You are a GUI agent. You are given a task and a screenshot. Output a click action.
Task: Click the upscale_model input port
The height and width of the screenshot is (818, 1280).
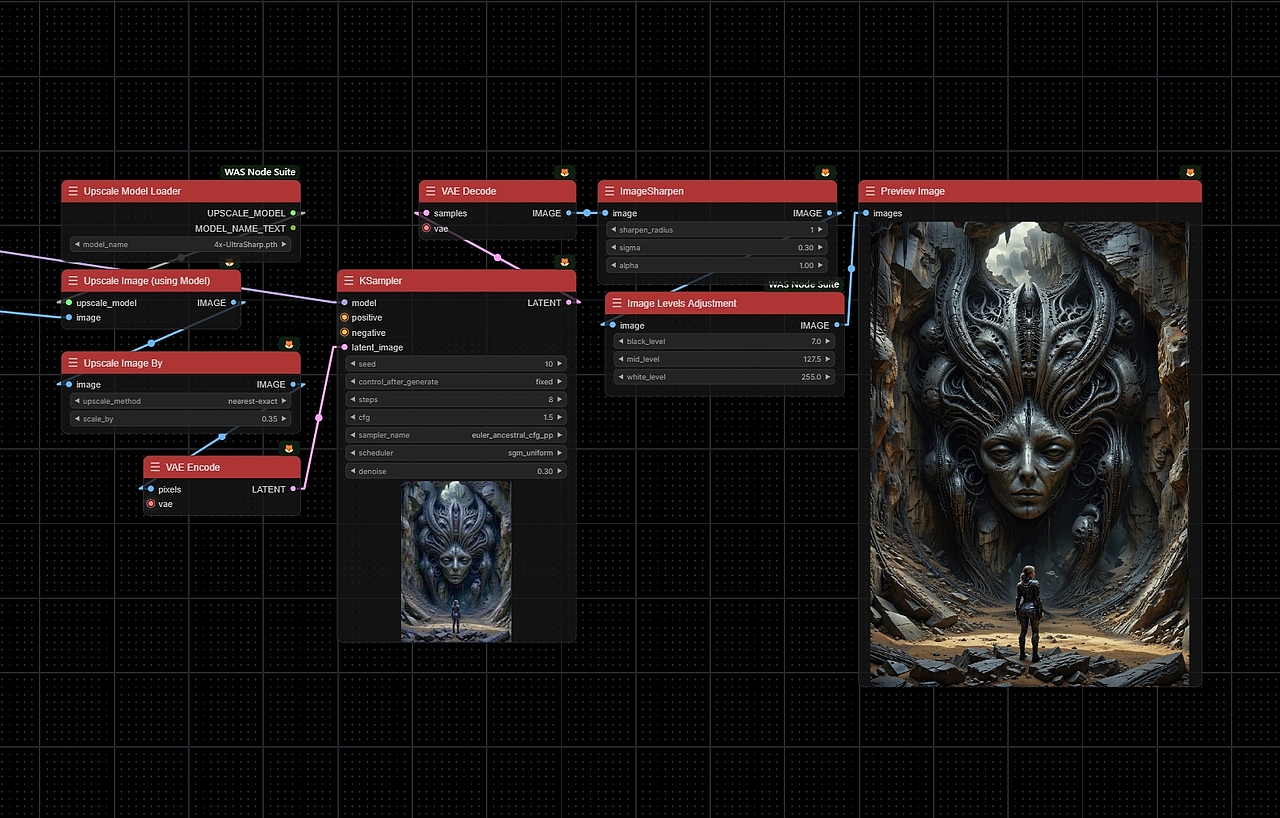click(x=69, y=303)
